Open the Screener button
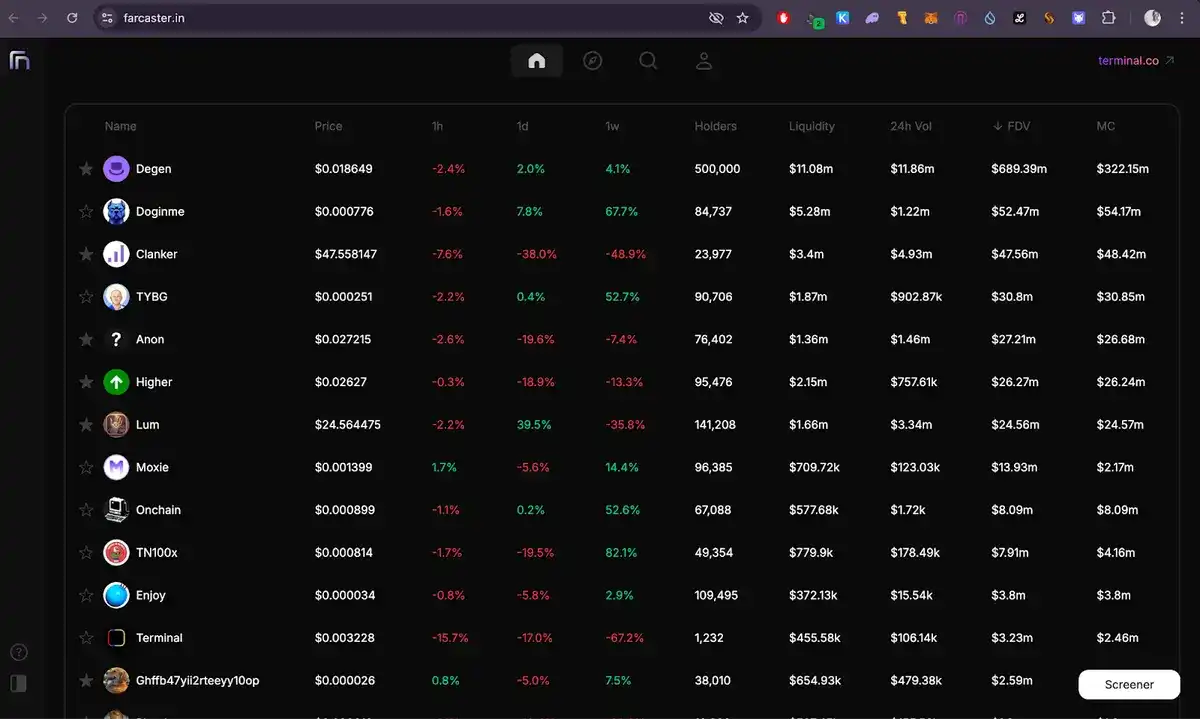Viewport: 1200px width, 719px height. (x=1129, y=685)
